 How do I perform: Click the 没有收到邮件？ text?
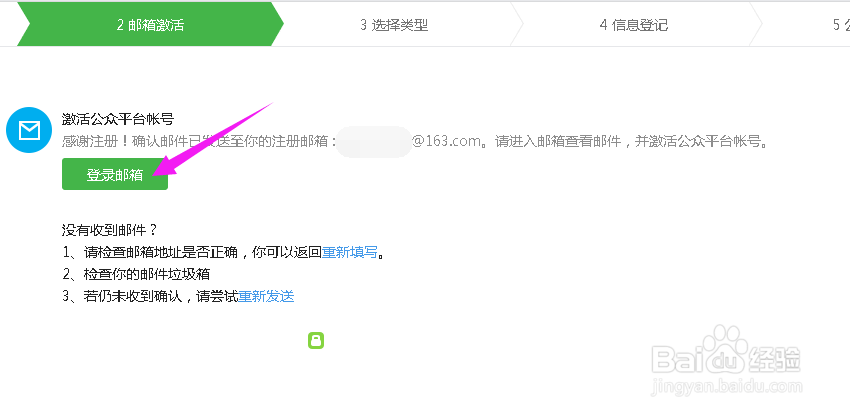click(110, 230)
